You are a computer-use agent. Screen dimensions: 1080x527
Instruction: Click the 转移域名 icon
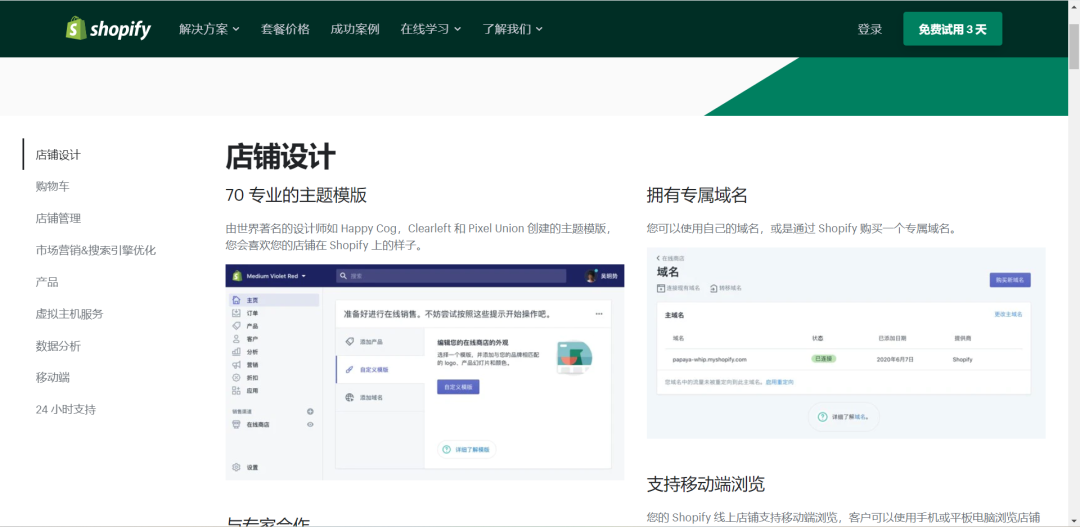(714, 288)
